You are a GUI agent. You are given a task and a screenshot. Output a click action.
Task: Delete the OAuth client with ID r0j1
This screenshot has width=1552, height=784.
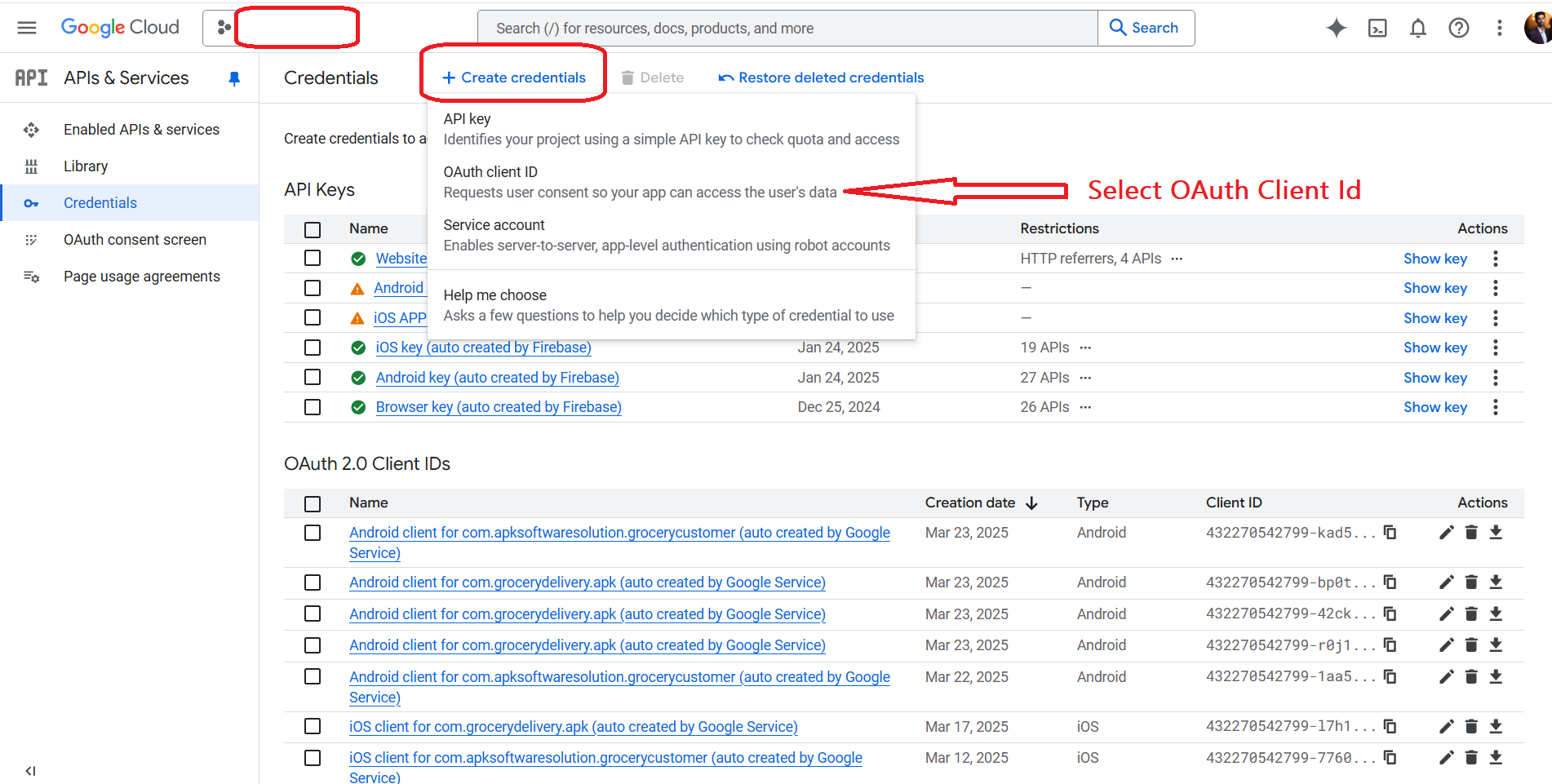[1471, 645]
